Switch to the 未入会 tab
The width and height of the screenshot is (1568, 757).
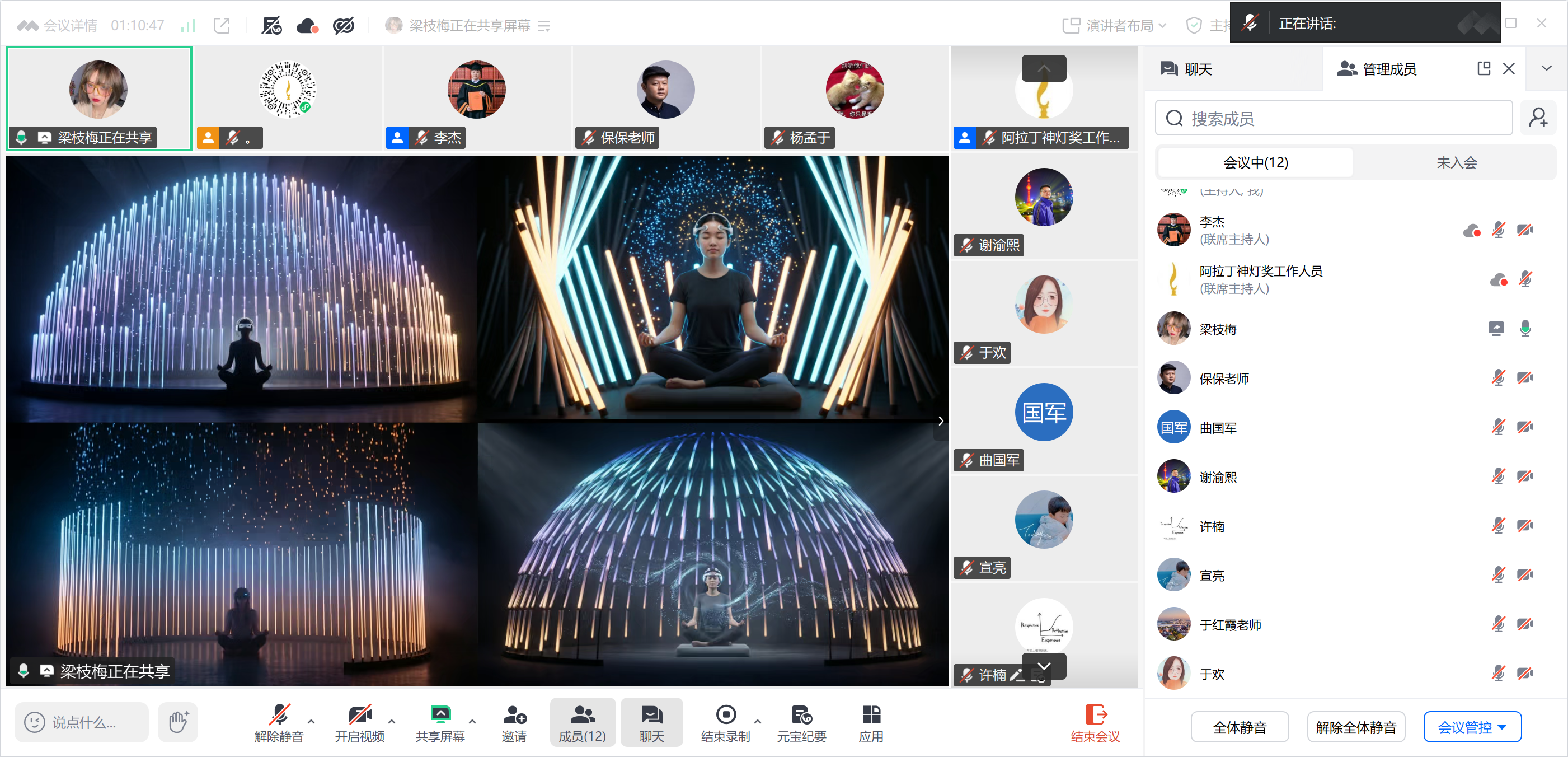(x=1456, y=162)
